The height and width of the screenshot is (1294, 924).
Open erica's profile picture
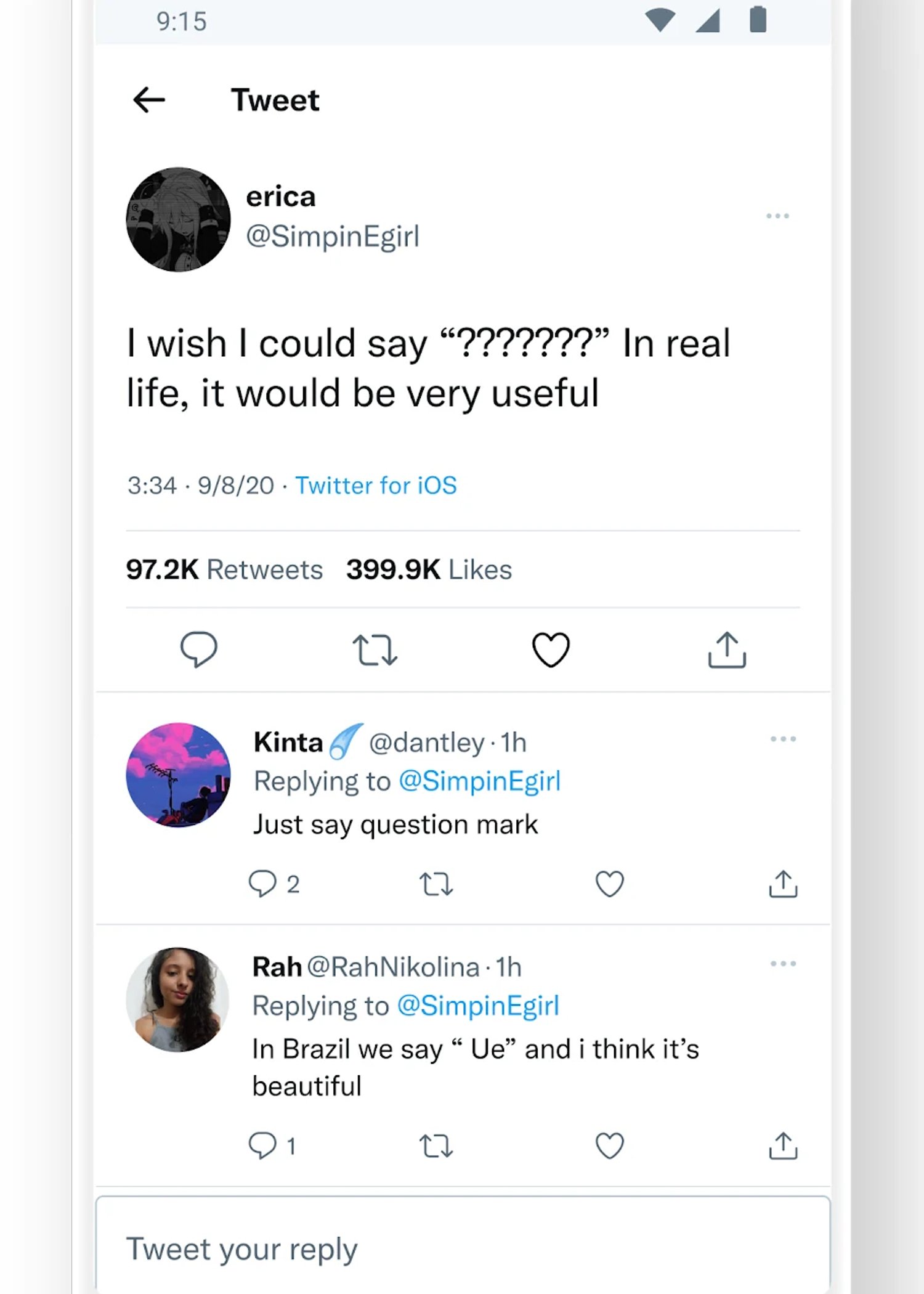(179, 219)
